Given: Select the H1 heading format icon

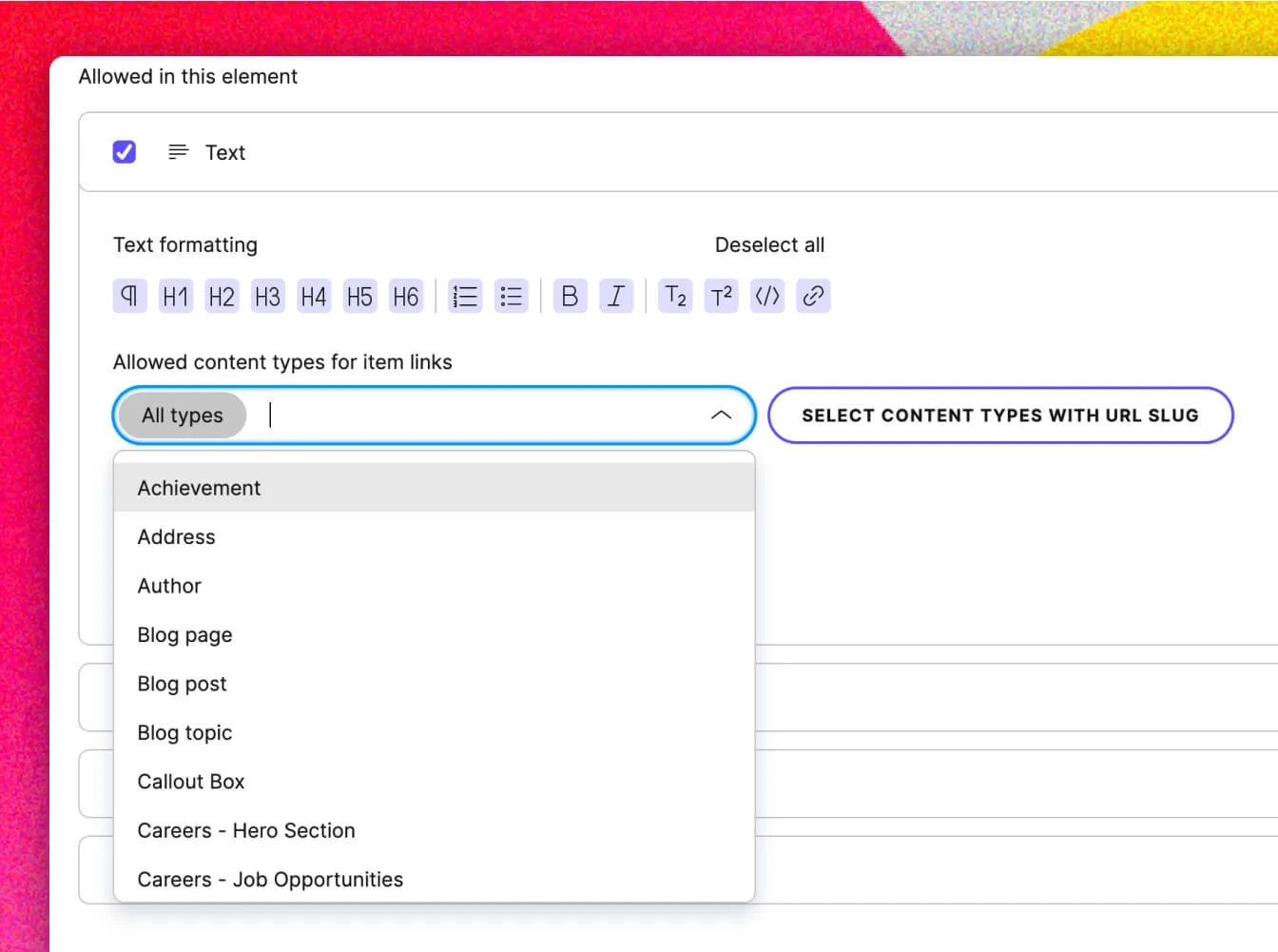Looking at the screenshot, I should [175, 296].
